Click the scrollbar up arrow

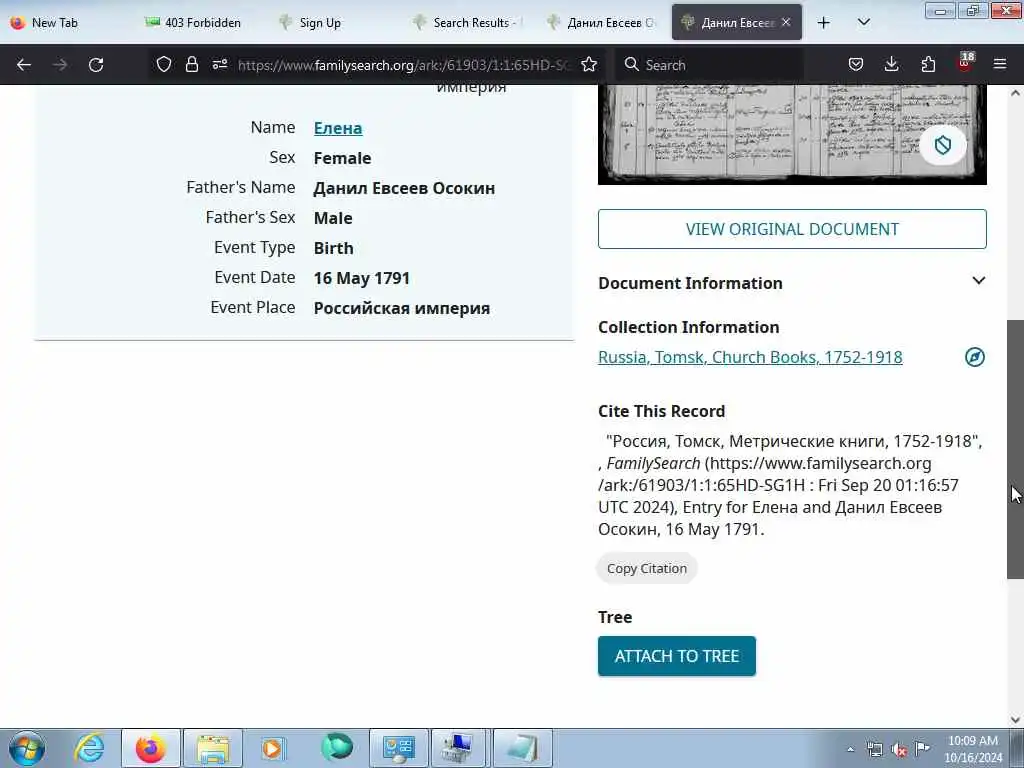pos(1015,93)
